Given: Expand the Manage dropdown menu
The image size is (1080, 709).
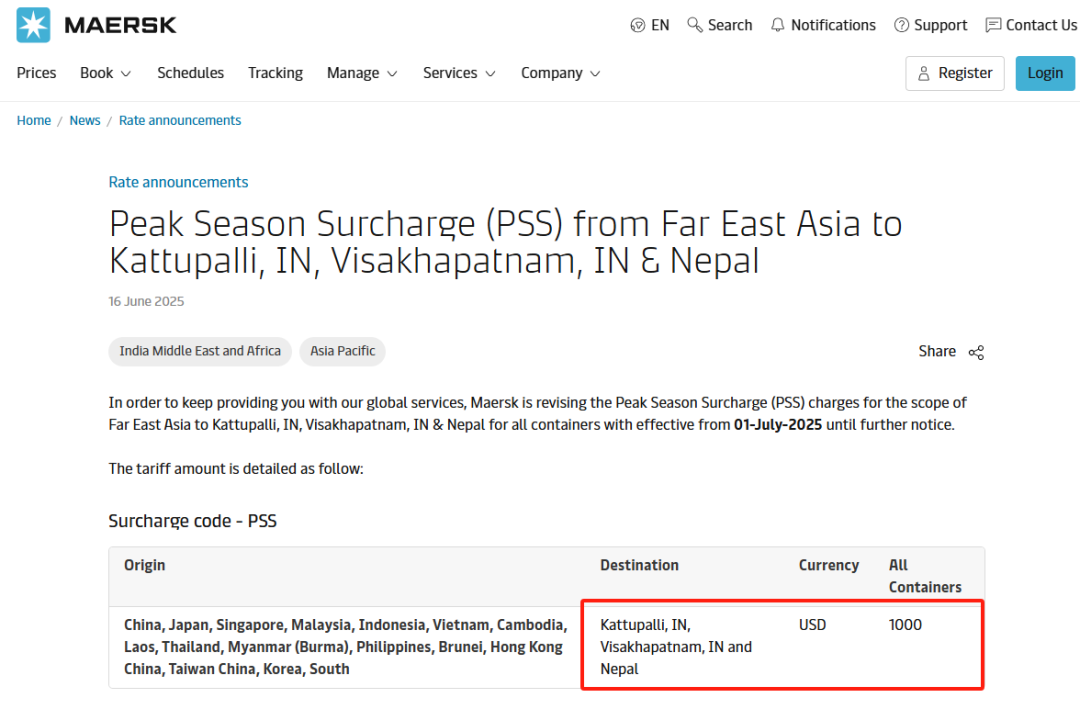Looking at the screenshot, I should point(362,73).
